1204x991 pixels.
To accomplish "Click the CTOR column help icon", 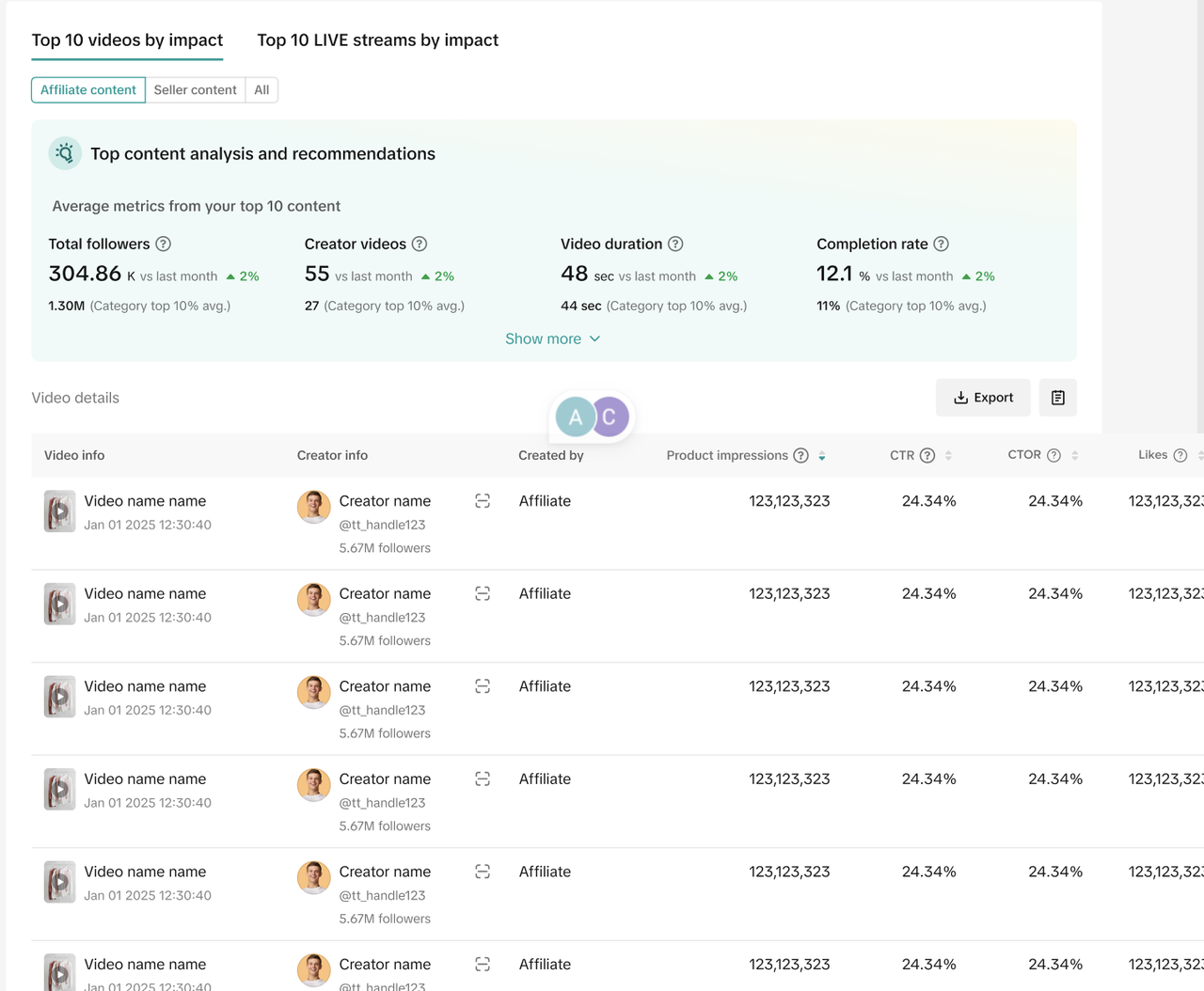I will coord(1053,456).
